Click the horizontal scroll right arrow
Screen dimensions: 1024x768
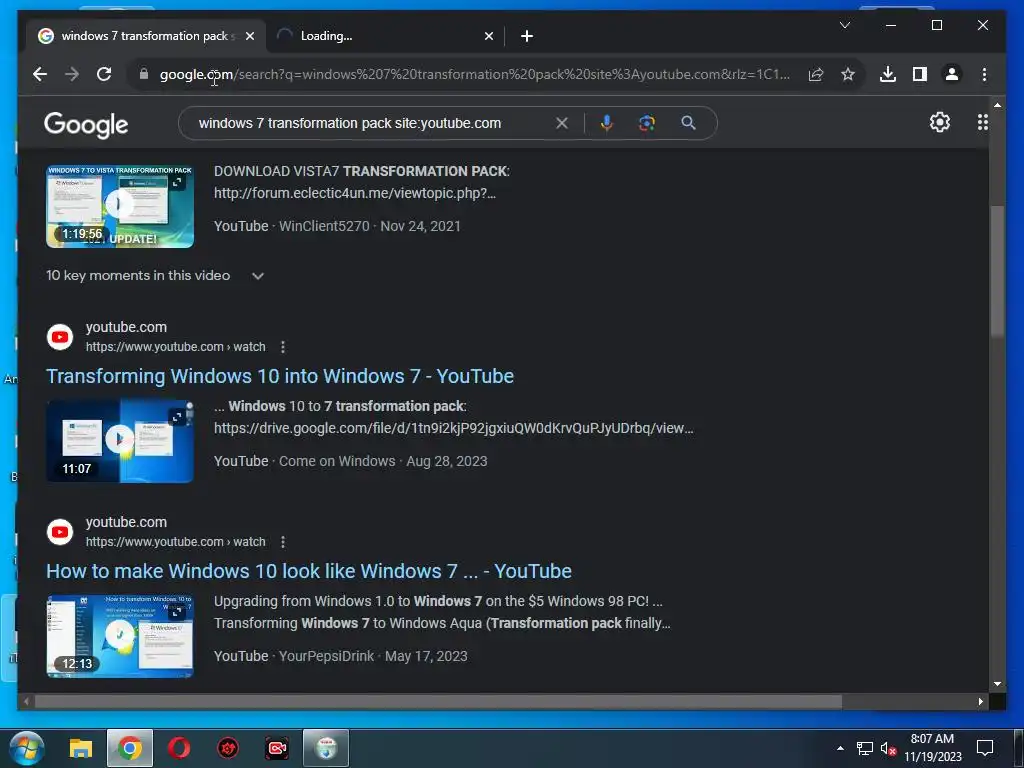980,701
